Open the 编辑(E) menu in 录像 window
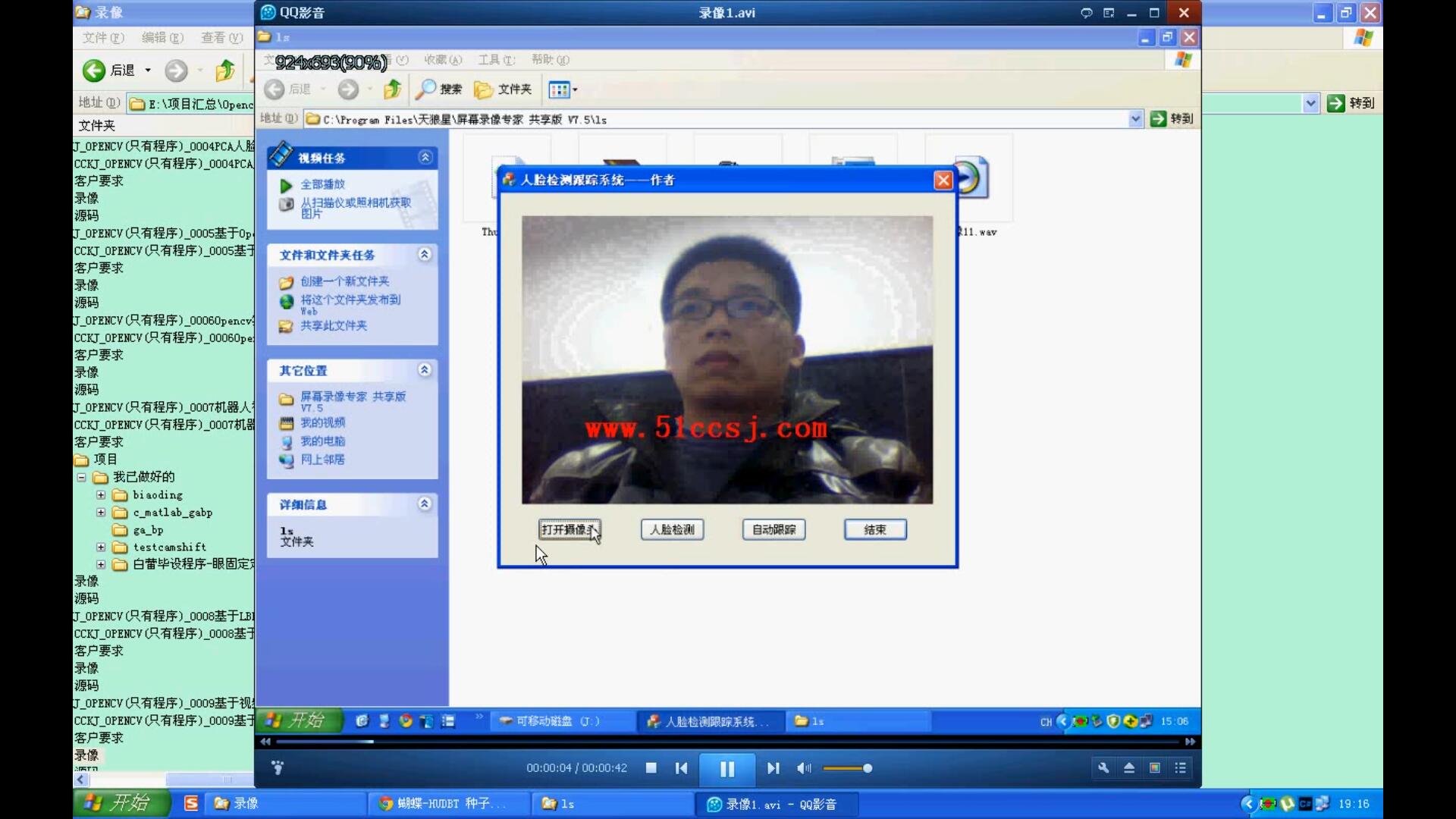Screen dimensions: 1456x819 (162, 38)
